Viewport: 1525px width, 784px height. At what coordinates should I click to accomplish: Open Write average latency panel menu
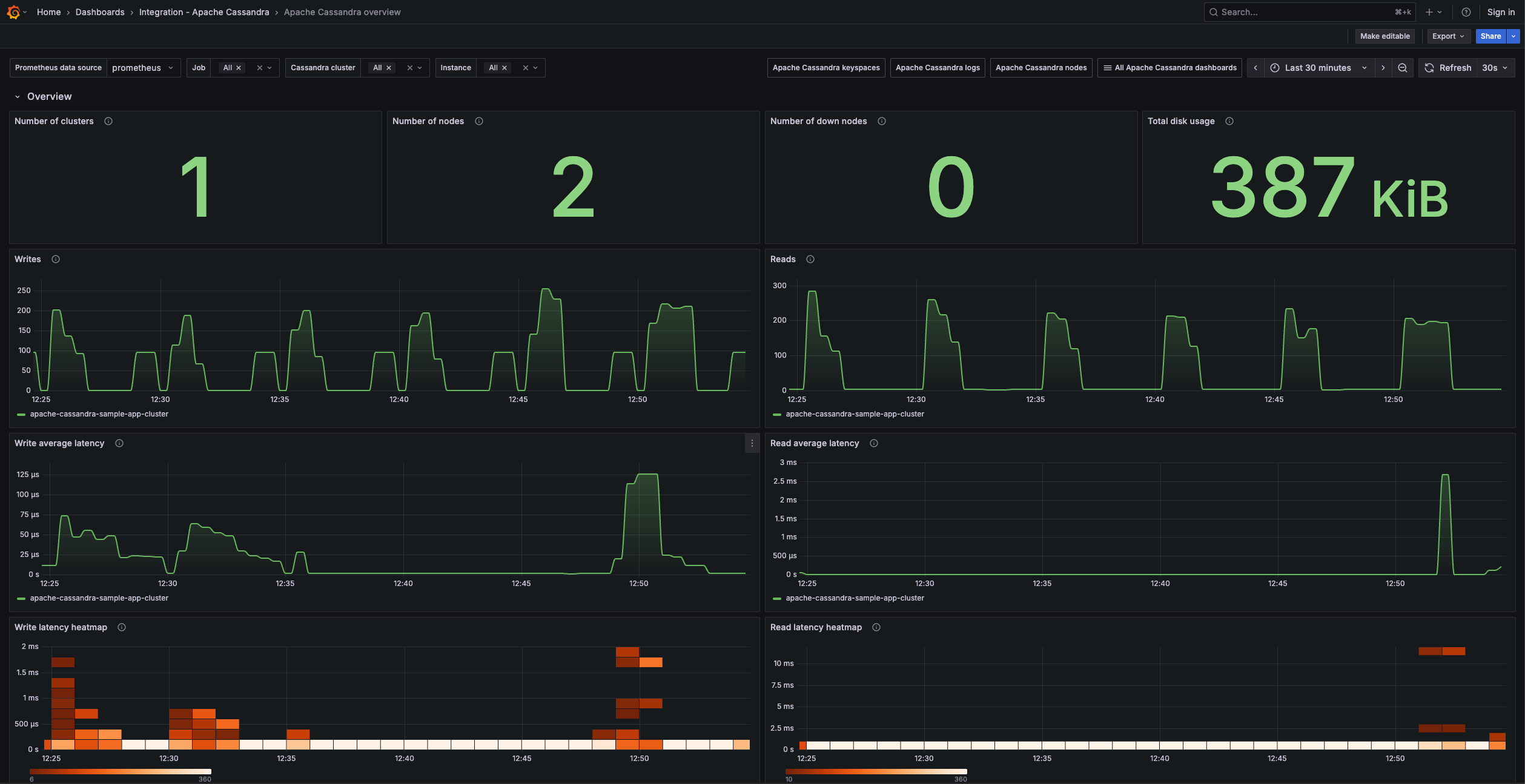click(752, 444)
